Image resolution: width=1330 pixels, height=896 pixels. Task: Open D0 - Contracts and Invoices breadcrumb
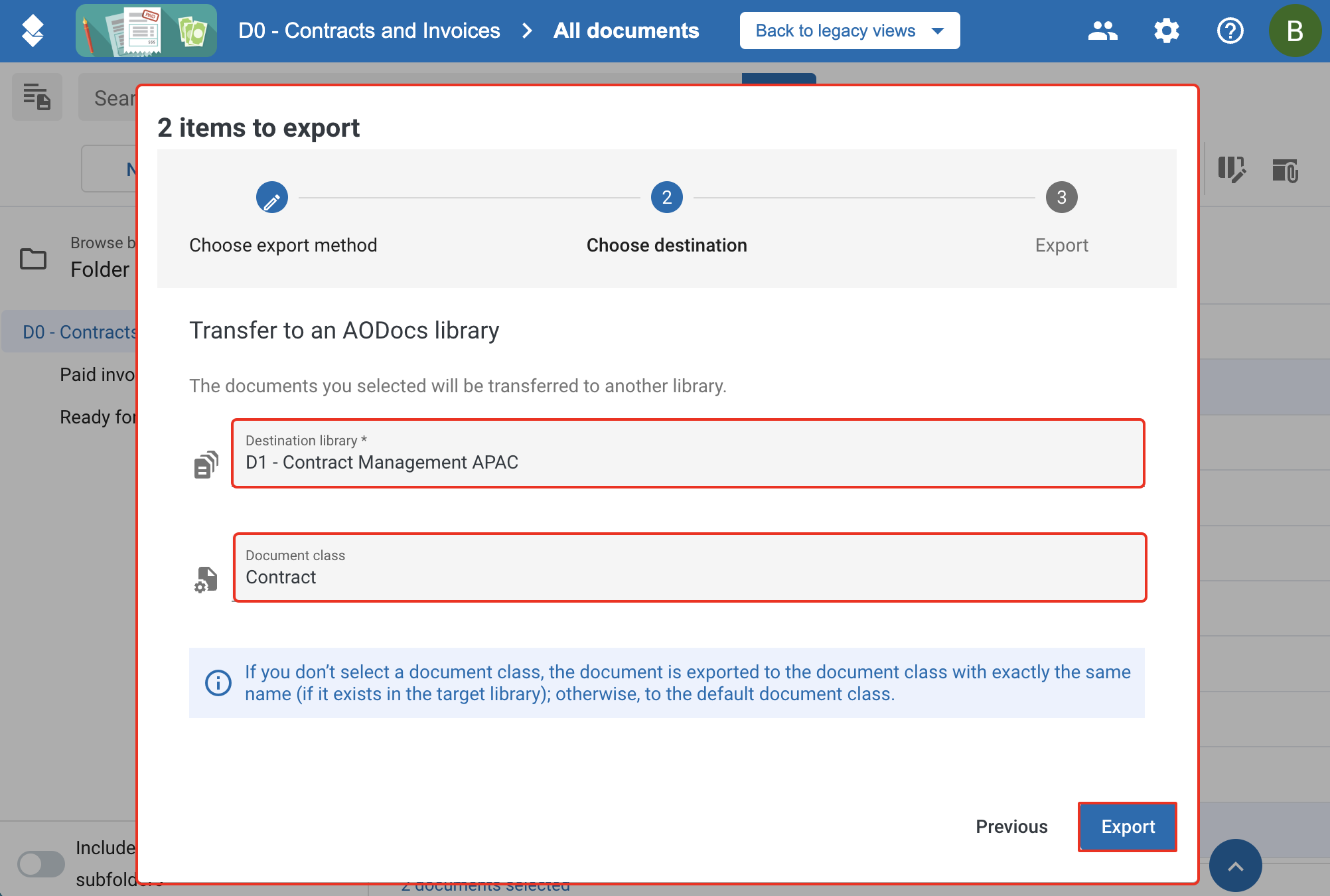(369, 31)
